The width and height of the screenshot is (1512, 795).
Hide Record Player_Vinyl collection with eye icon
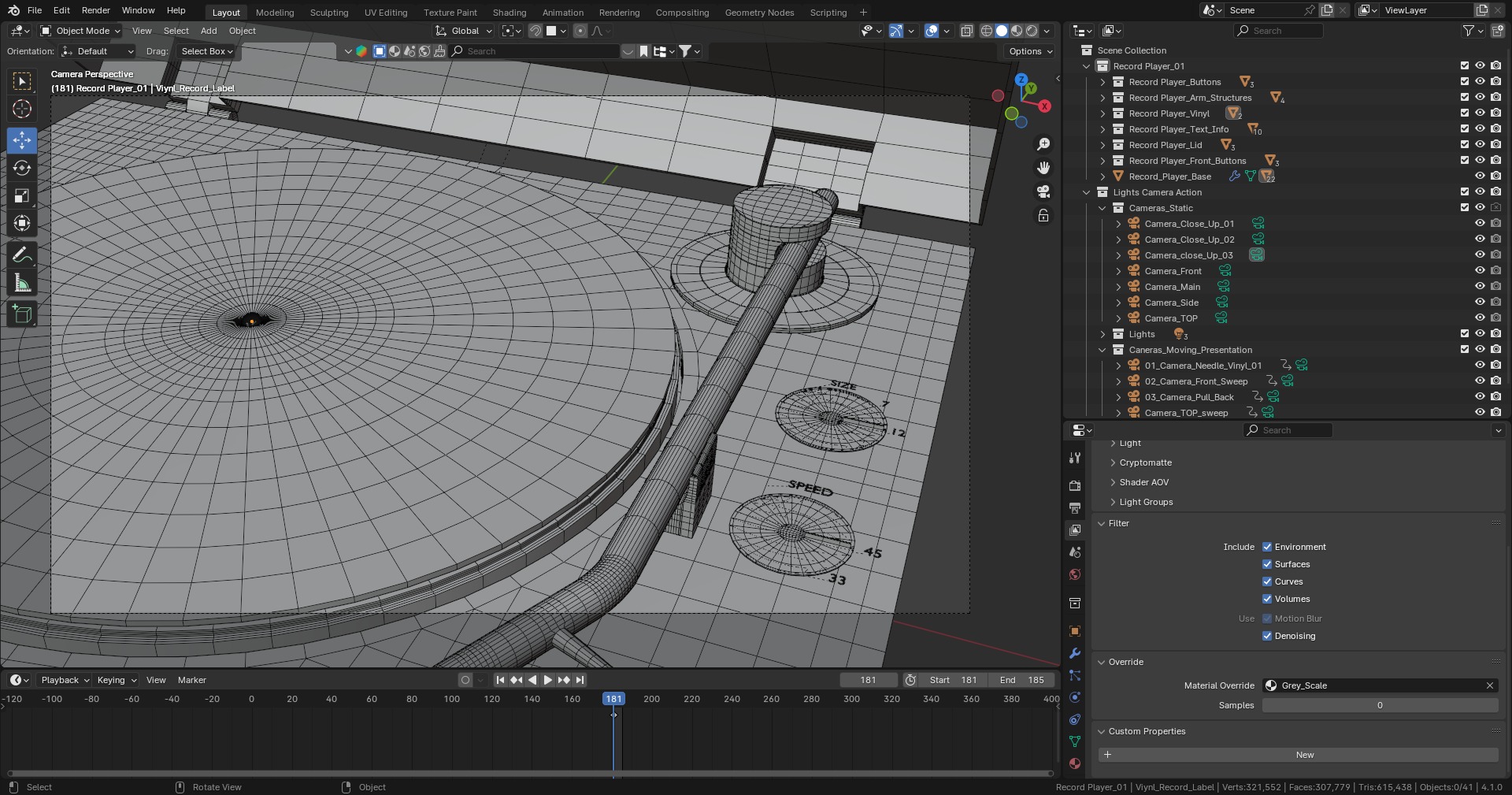tap(1480, 113)
